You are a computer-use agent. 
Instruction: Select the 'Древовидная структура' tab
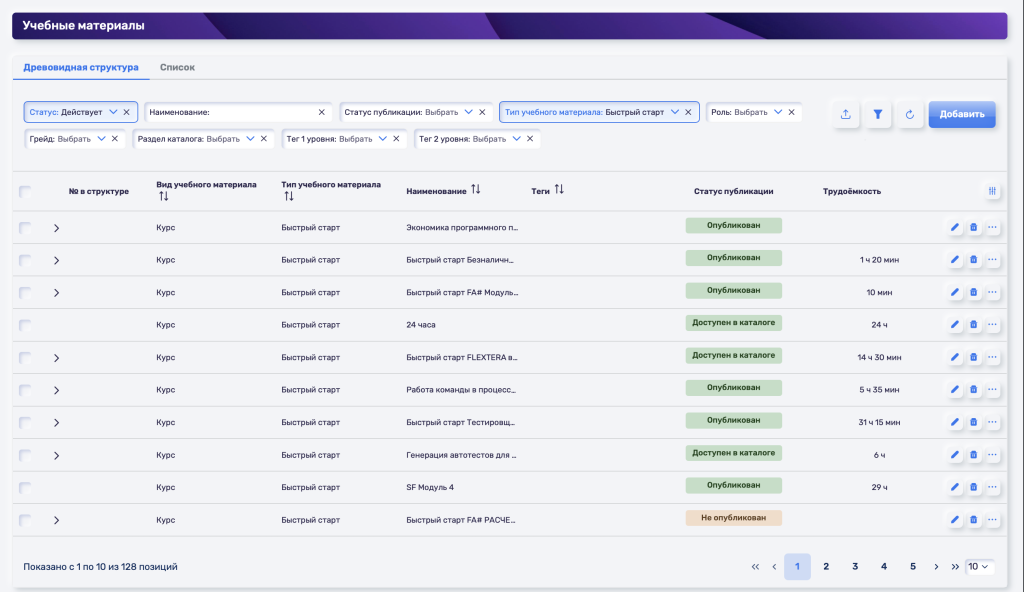pos(80,67)
